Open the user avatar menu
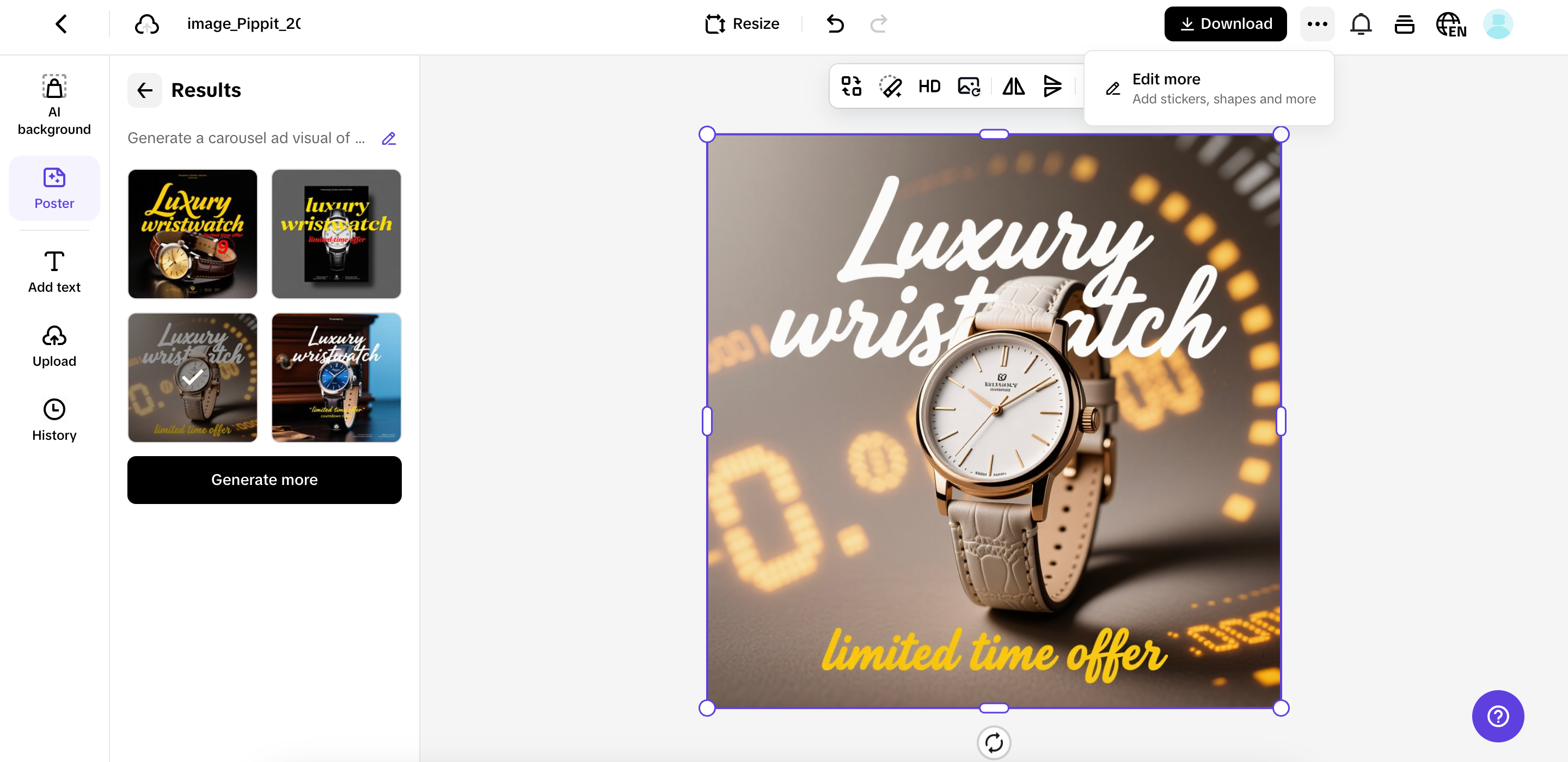 (x=1498, y=24)
